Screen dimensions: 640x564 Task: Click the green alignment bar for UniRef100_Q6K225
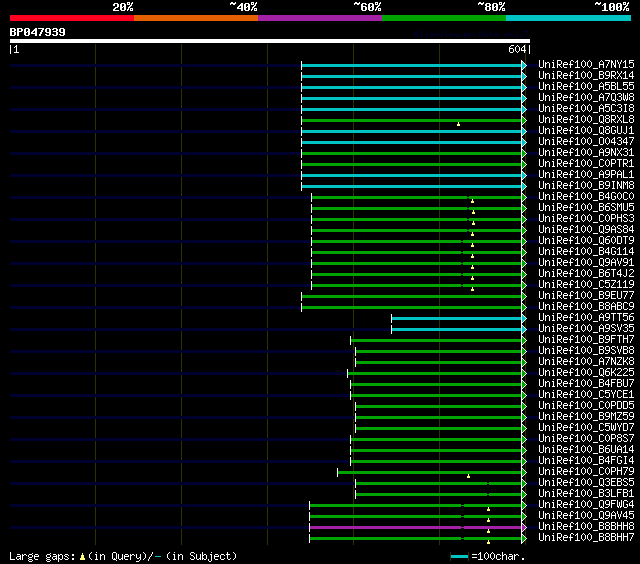click(434, 373)
